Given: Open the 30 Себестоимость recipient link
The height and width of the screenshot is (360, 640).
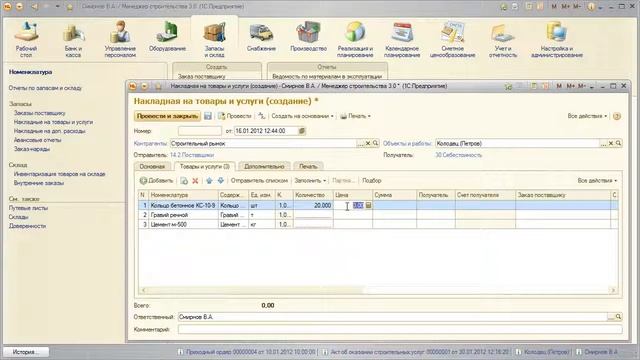Looking at the screenshot, I should pos(458,155).
